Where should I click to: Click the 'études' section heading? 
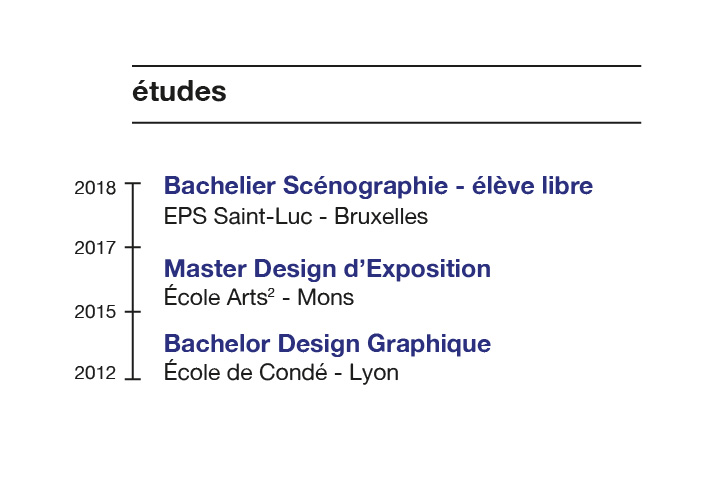[179, 91]
